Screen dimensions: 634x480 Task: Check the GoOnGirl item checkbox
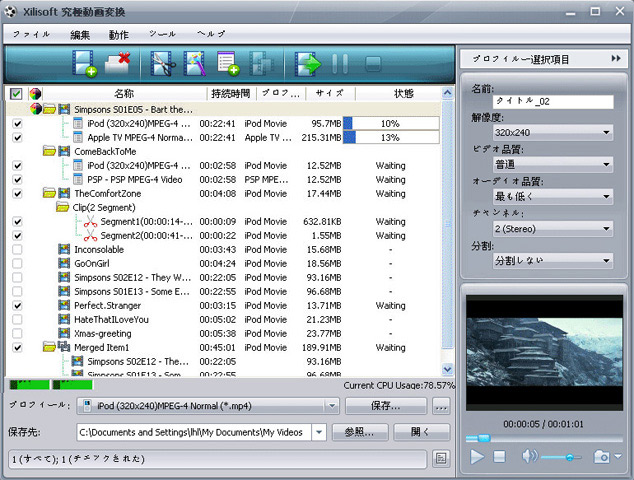[17, 263]
